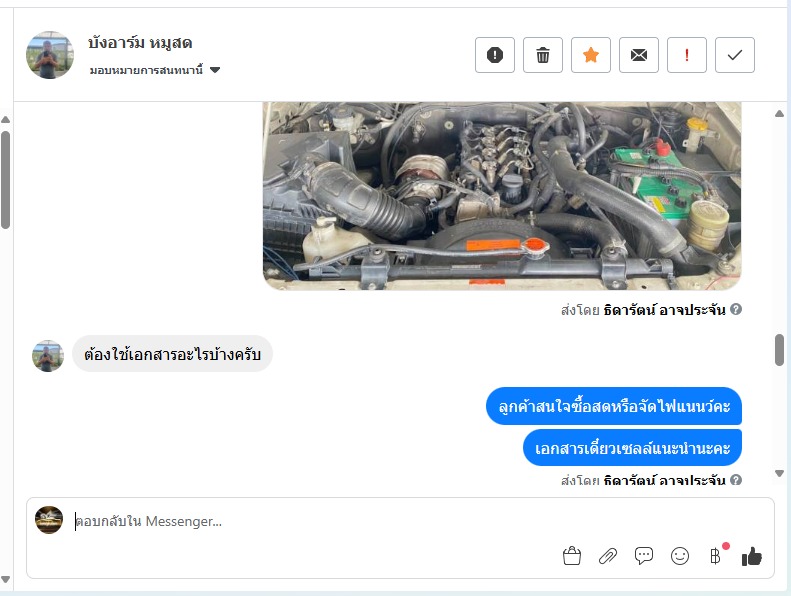Flag conversation with red exclamation priority icon

tap(687, 55)
